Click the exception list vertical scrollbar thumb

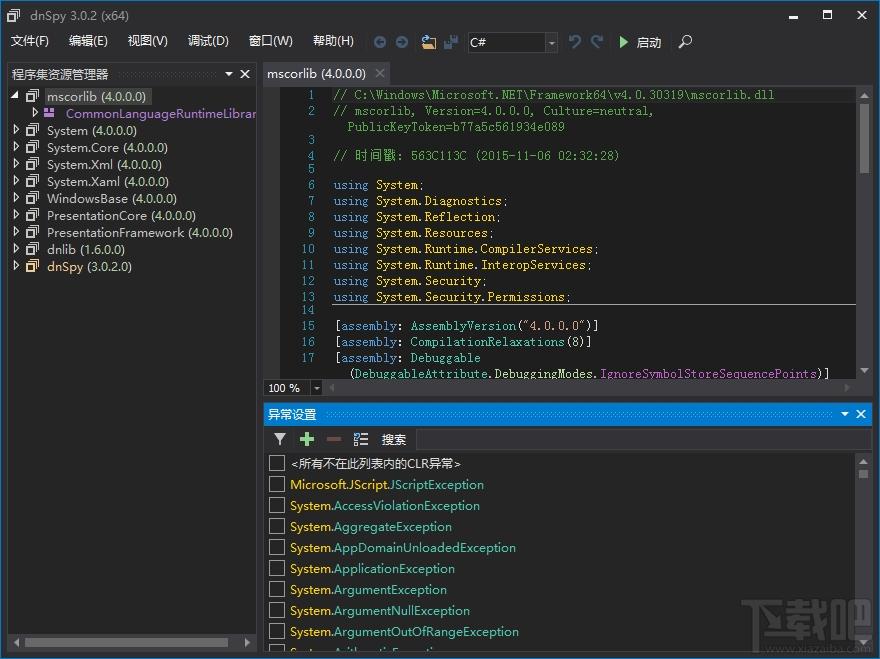[863, 474]
